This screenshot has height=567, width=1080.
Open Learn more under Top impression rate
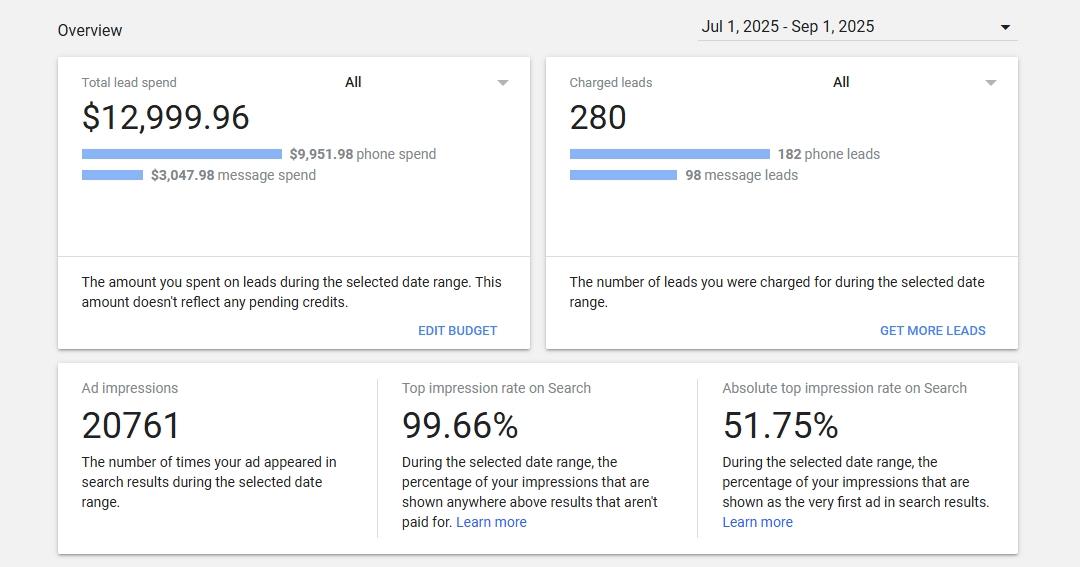(491, 522)
